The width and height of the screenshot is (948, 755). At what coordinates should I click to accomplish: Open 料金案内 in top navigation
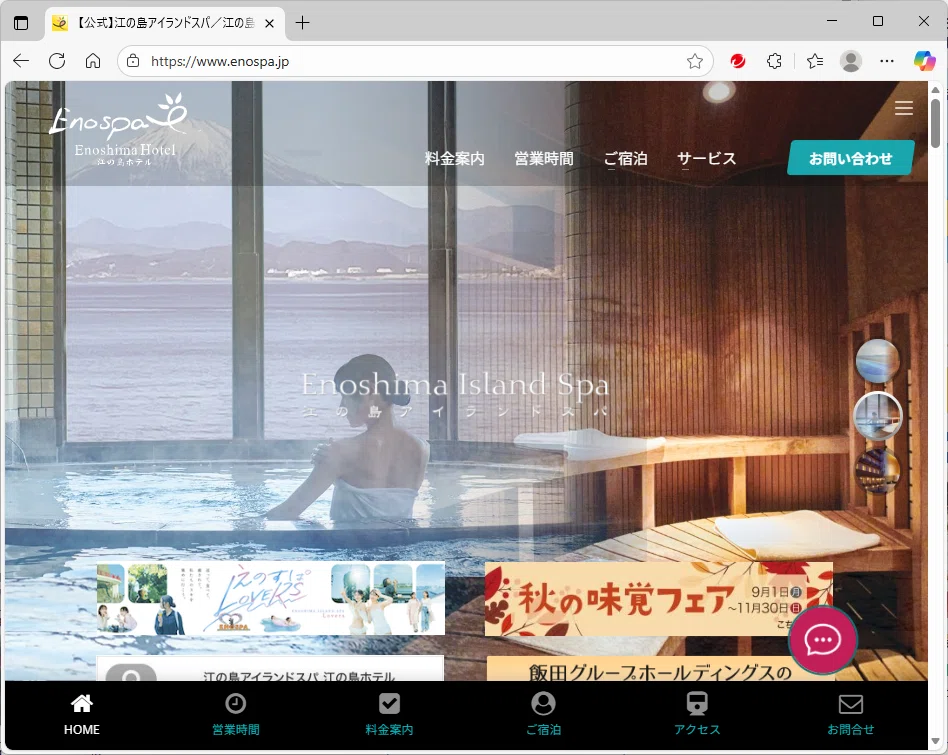tap(455, 158)
